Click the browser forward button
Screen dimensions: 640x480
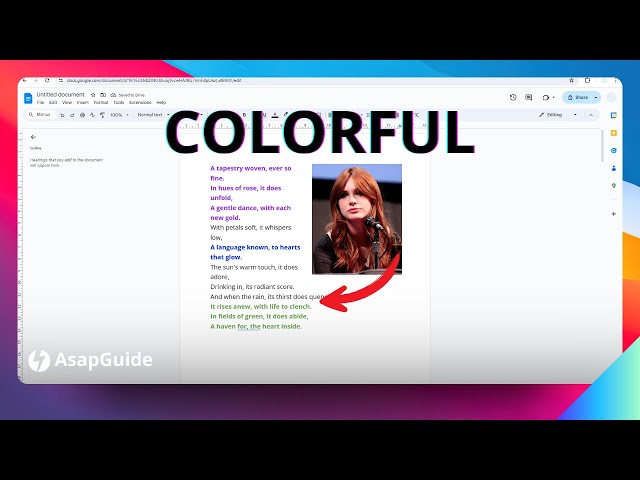tap(36, 81)
